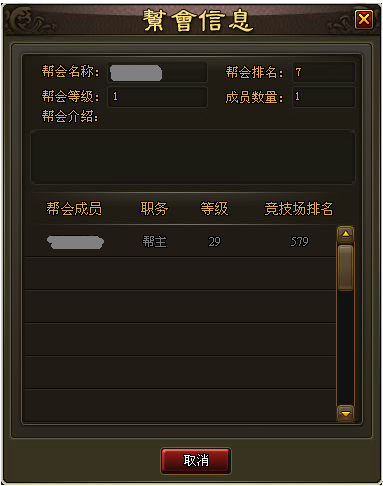Select the 帮主 member row
Image resolution: width=383 pixels, height=486 pixels.
(180, 241)
